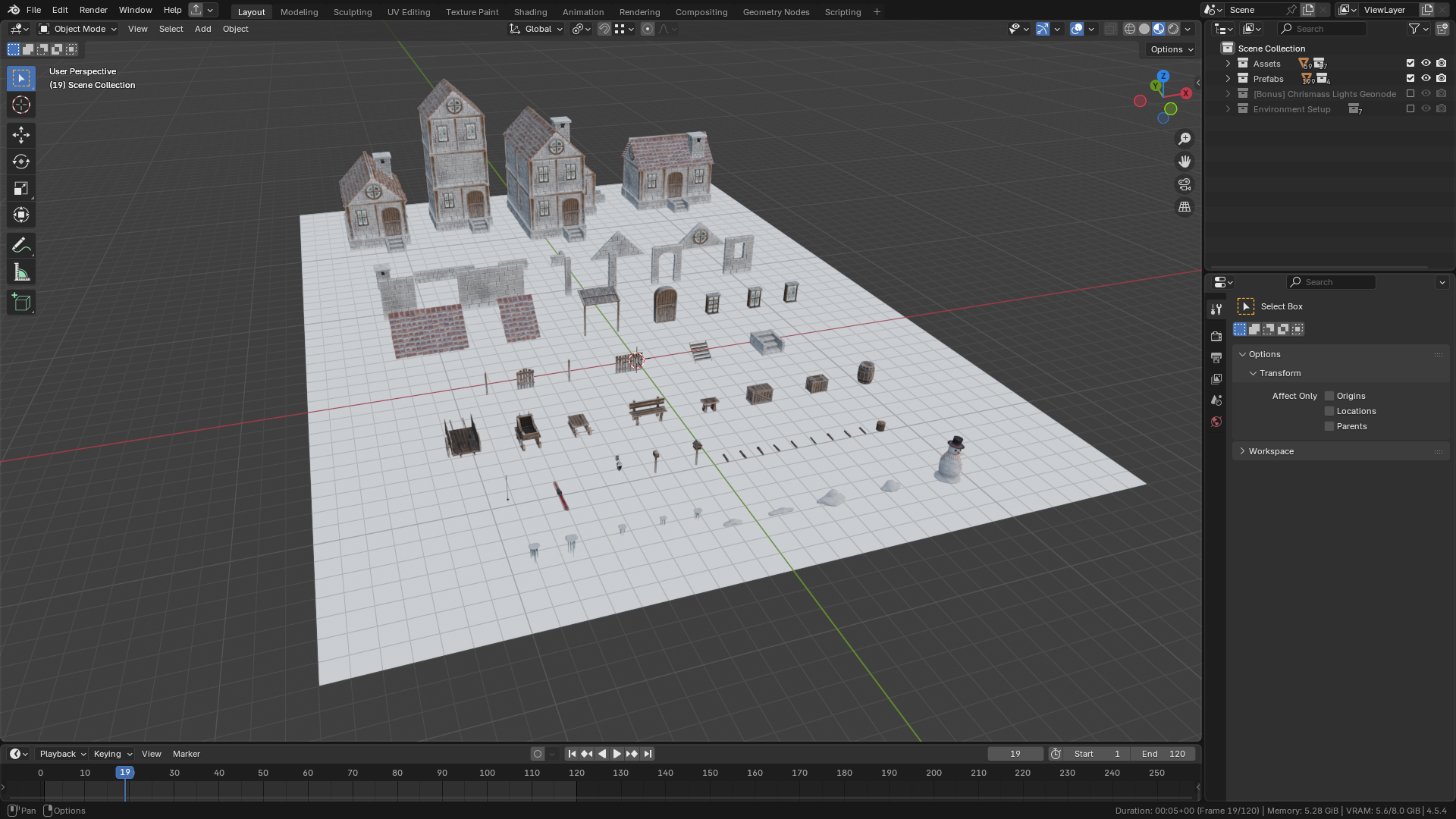Open the Object Mode dropdown
The width and height of the screenshot is (1456, 819).
tap(78, 29)
